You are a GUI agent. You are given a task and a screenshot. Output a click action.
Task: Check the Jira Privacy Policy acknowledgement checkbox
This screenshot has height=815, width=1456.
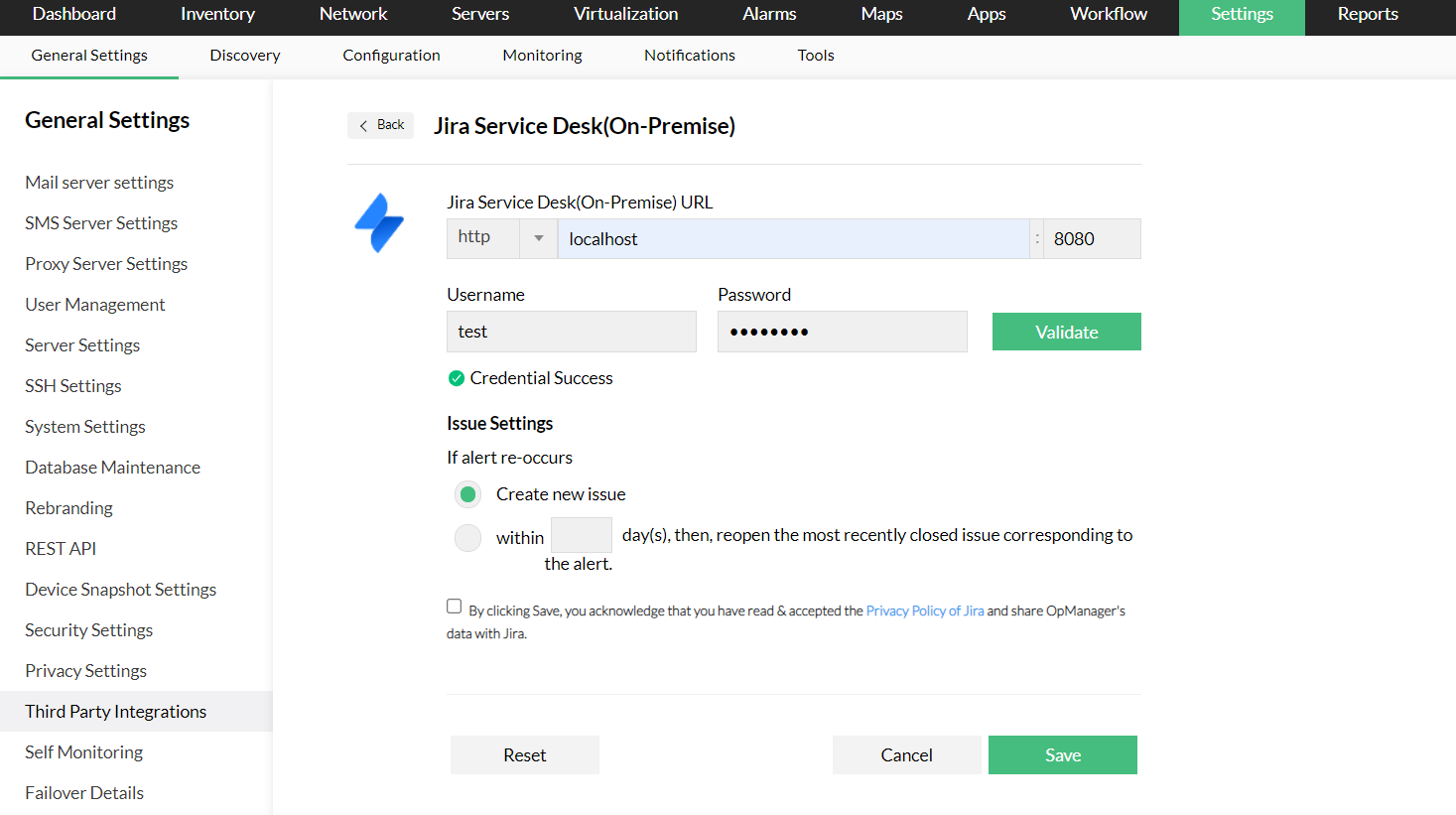click(x=454, y=606)
